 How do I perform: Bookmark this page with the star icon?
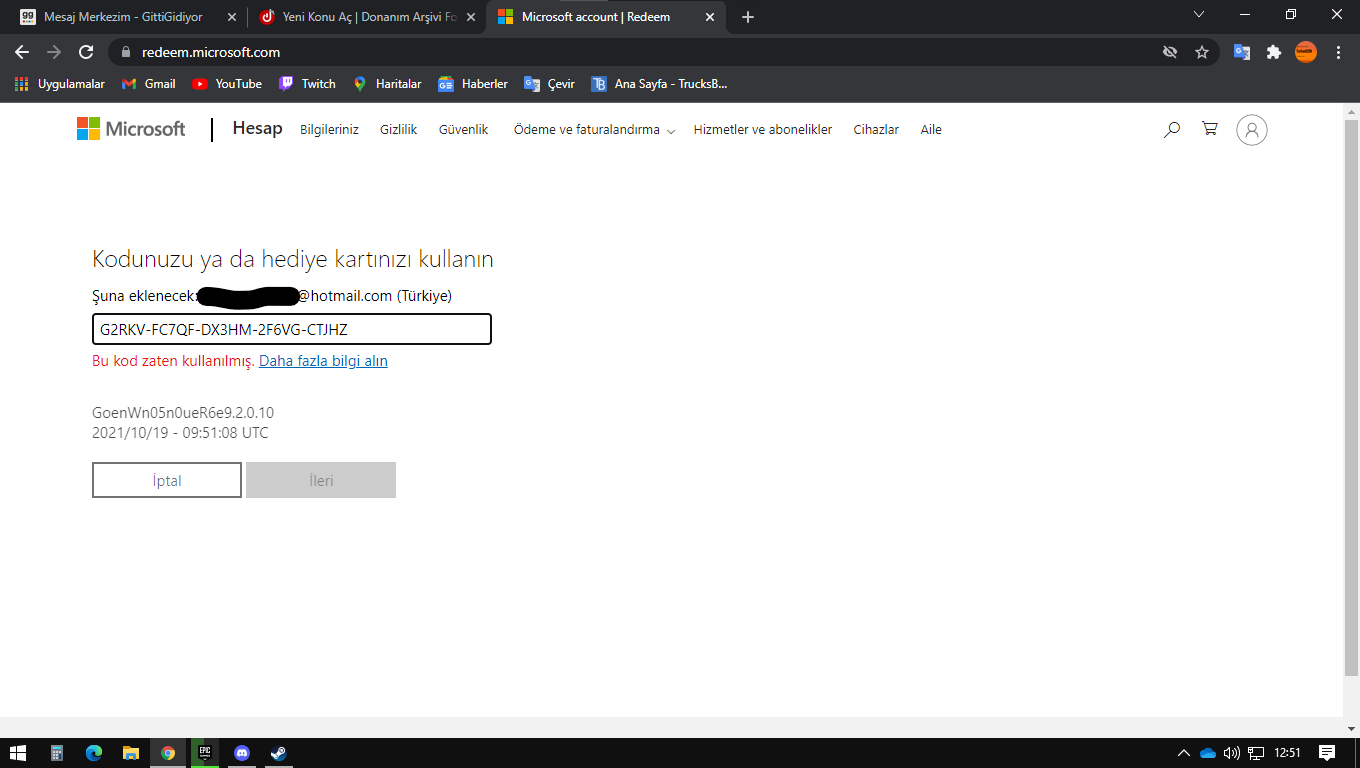point(1202,52)
